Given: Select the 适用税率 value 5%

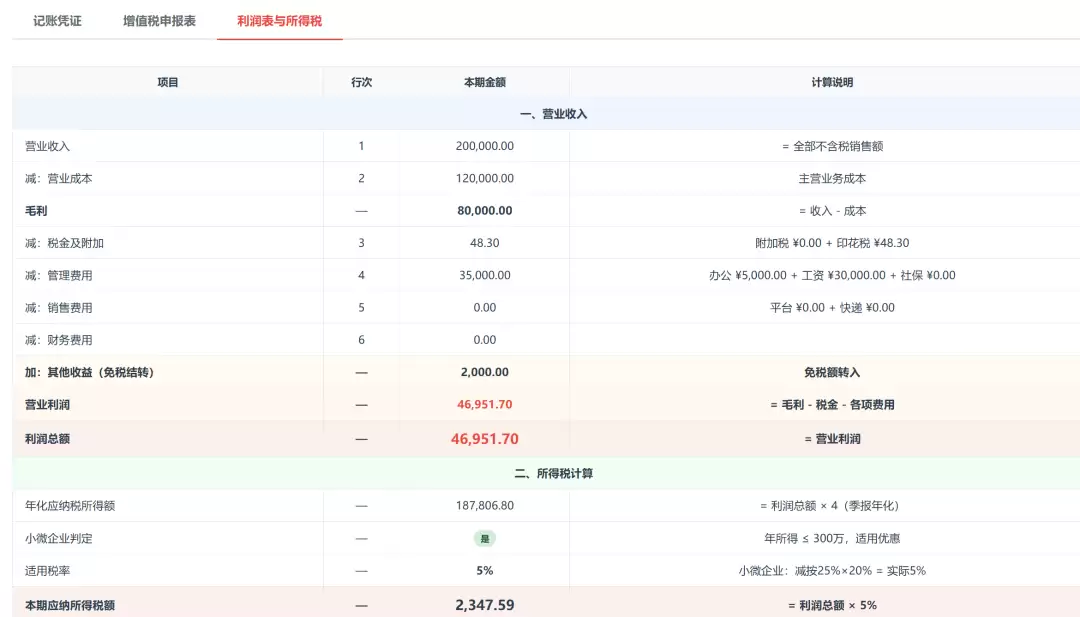Looking at the screenshot, I should point(485,571).
